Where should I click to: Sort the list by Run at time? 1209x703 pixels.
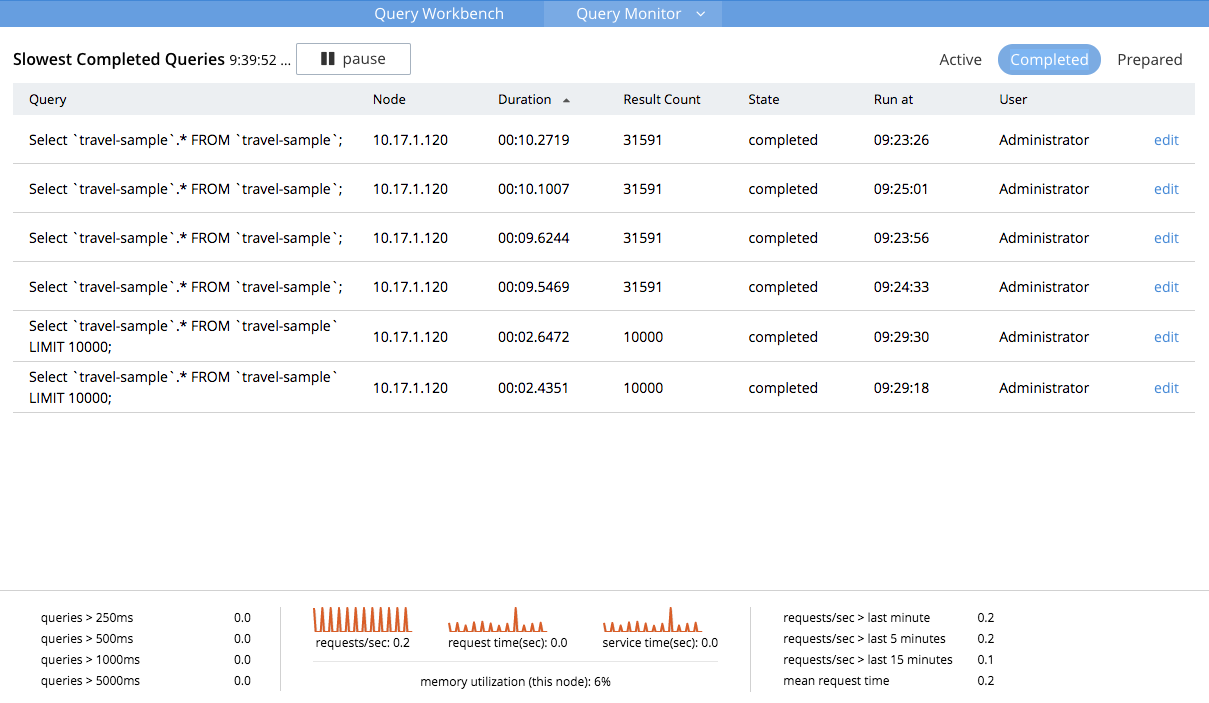[892, 99]
